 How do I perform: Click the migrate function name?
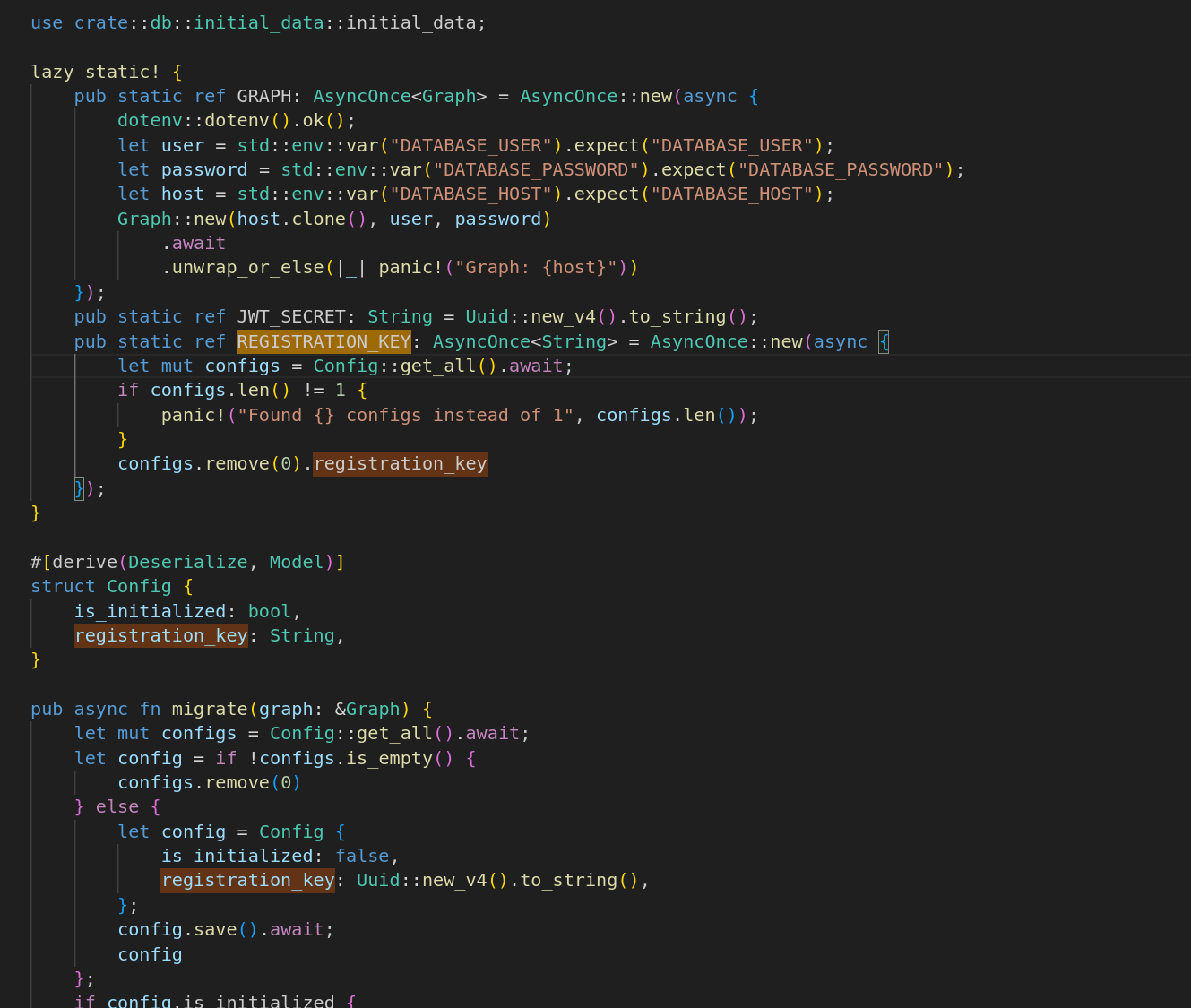(210, 709)
